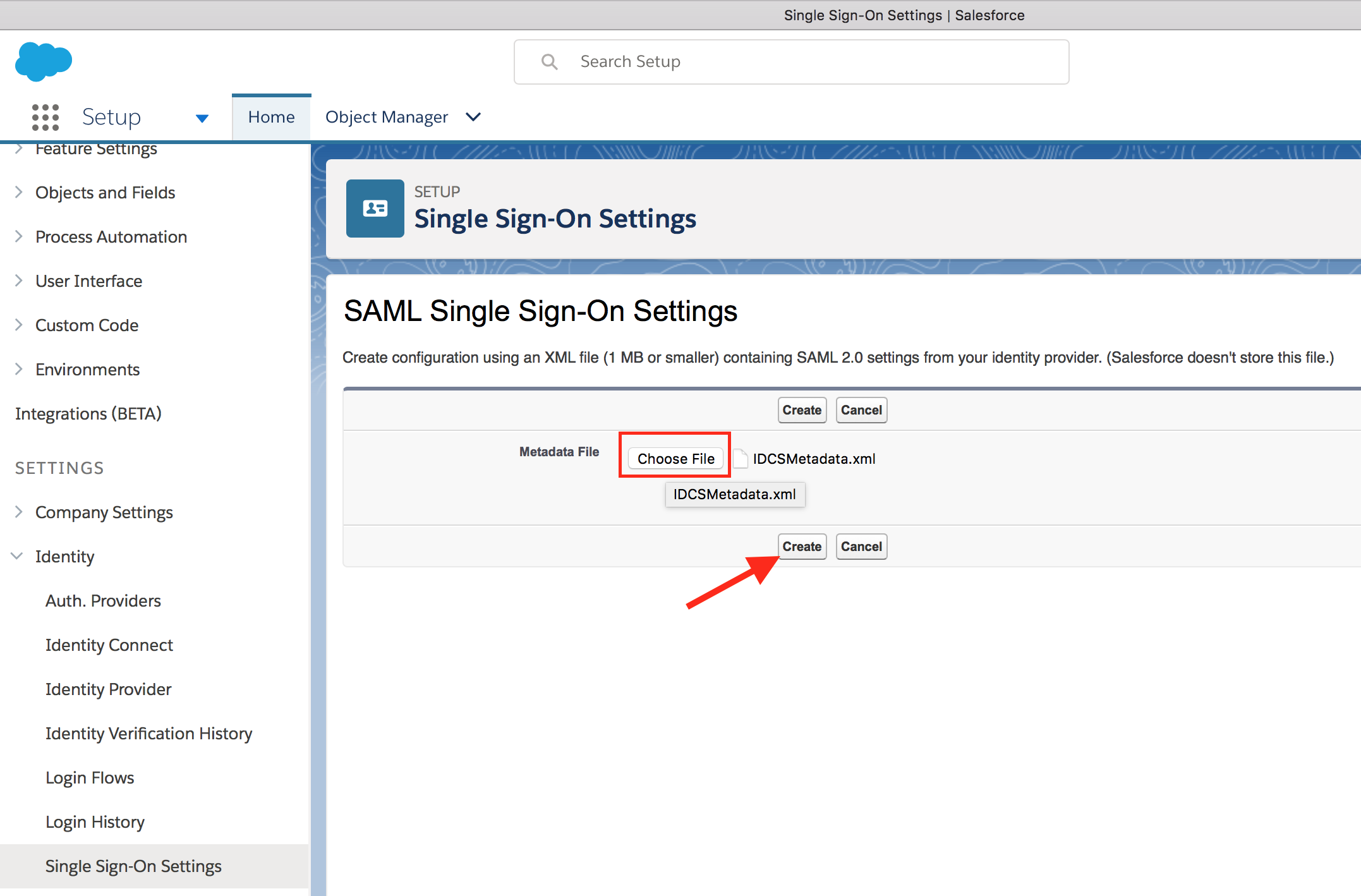Click Choose File for metadata
This screenshot has width=1361, height=896.
point(675,458)
